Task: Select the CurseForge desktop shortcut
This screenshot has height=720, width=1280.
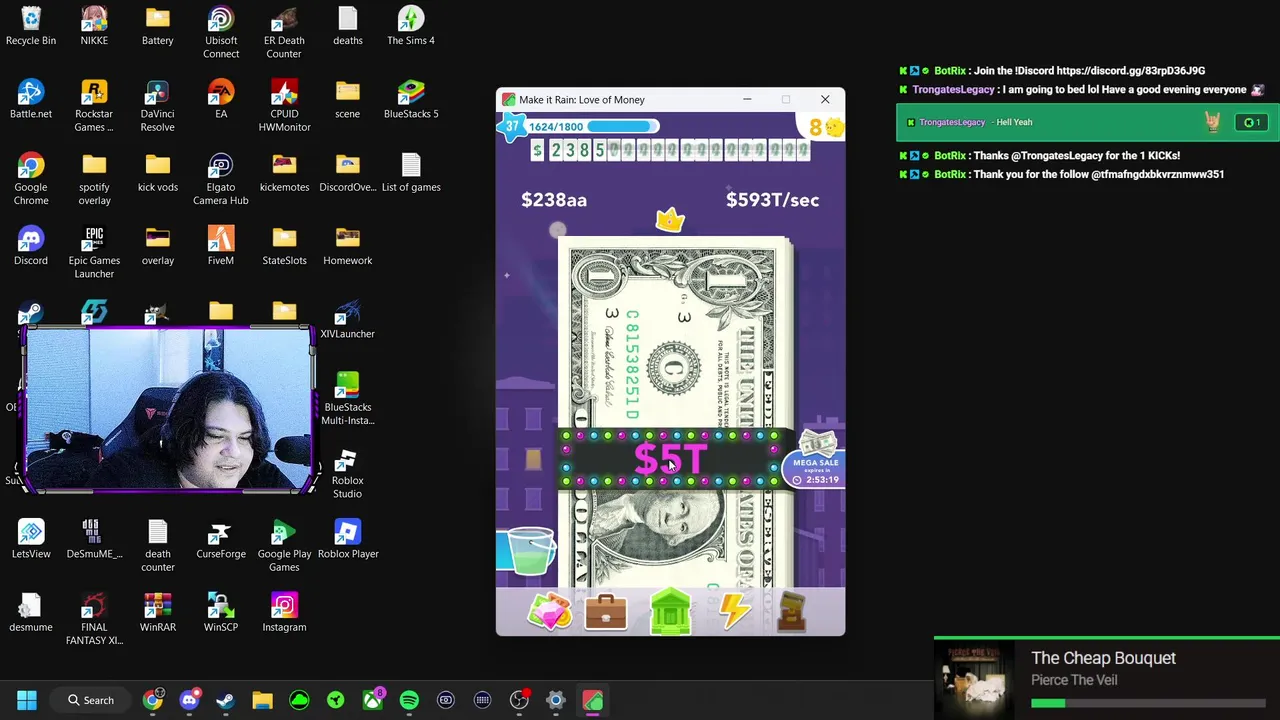Action: coord(221,539)
